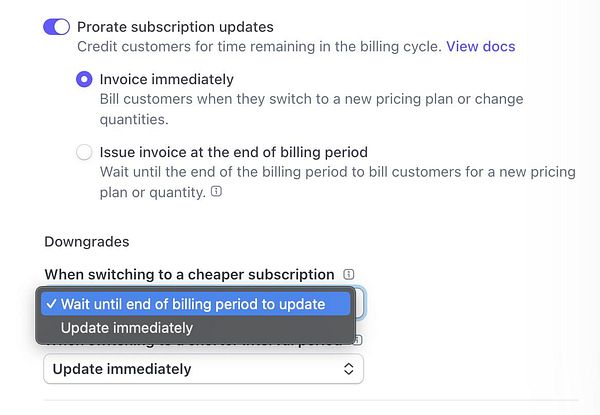
Task: Click info icon after 'plan or quantity'
Action: (x=217, y=192)
